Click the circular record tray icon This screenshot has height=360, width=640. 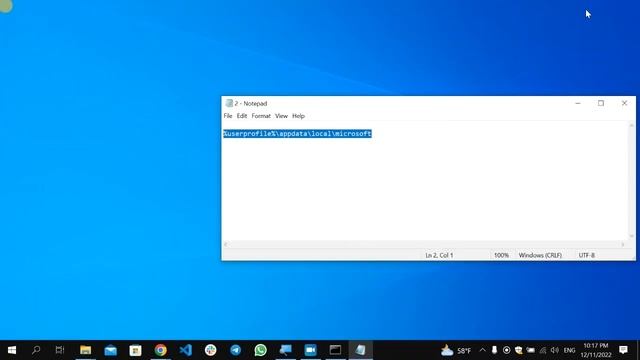point(507,350)
